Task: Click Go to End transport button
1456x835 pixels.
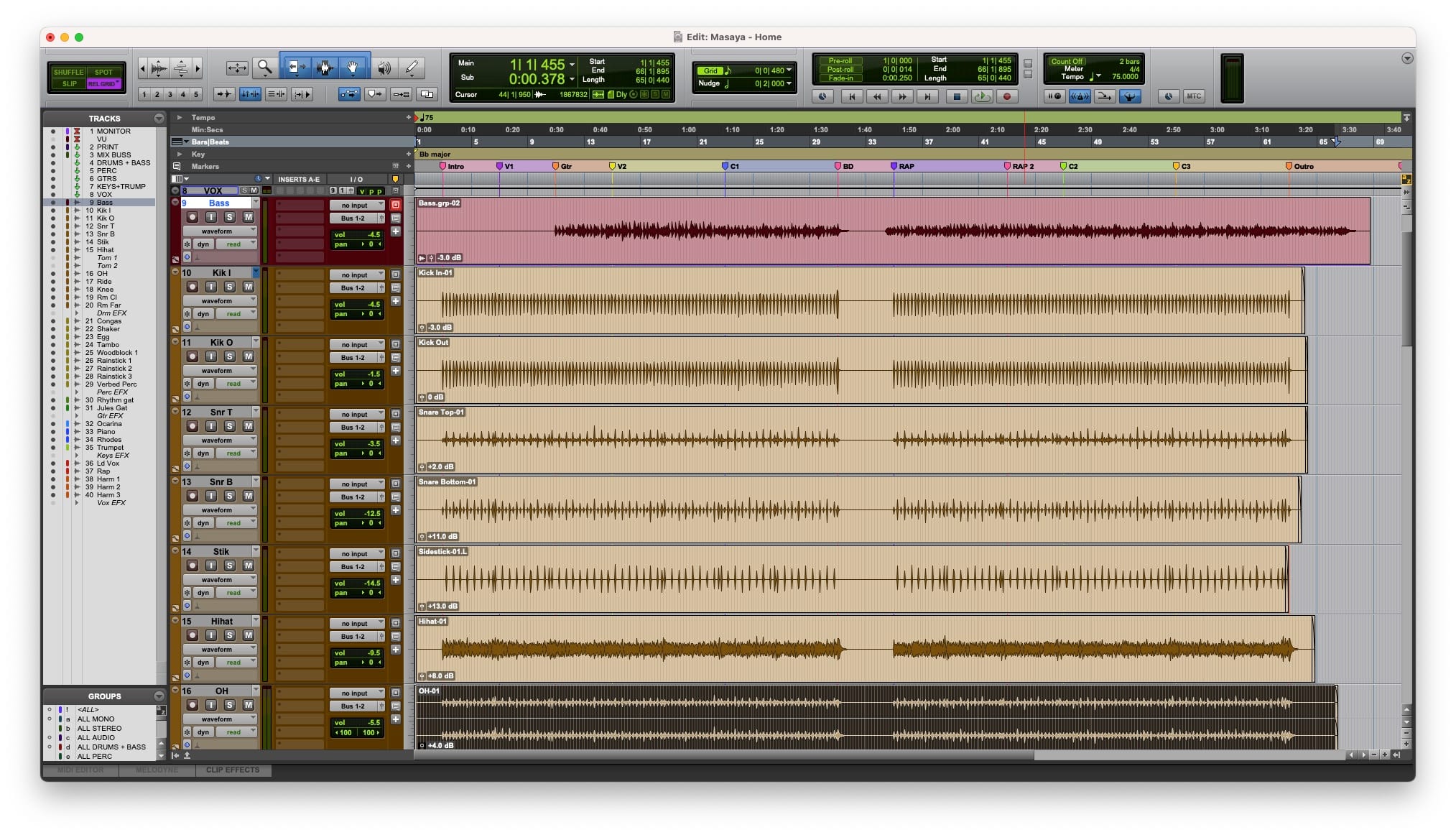Action: point(927,96)
